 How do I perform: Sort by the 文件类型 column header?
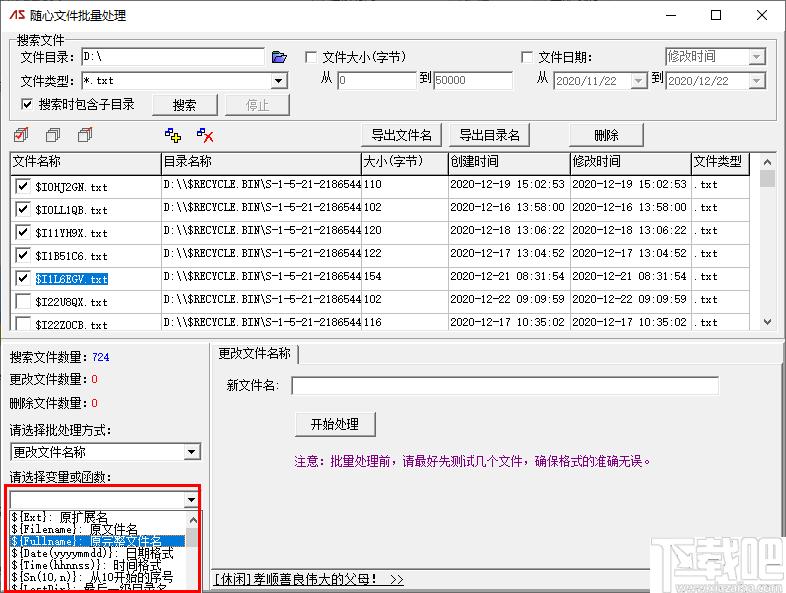point(720,162)
